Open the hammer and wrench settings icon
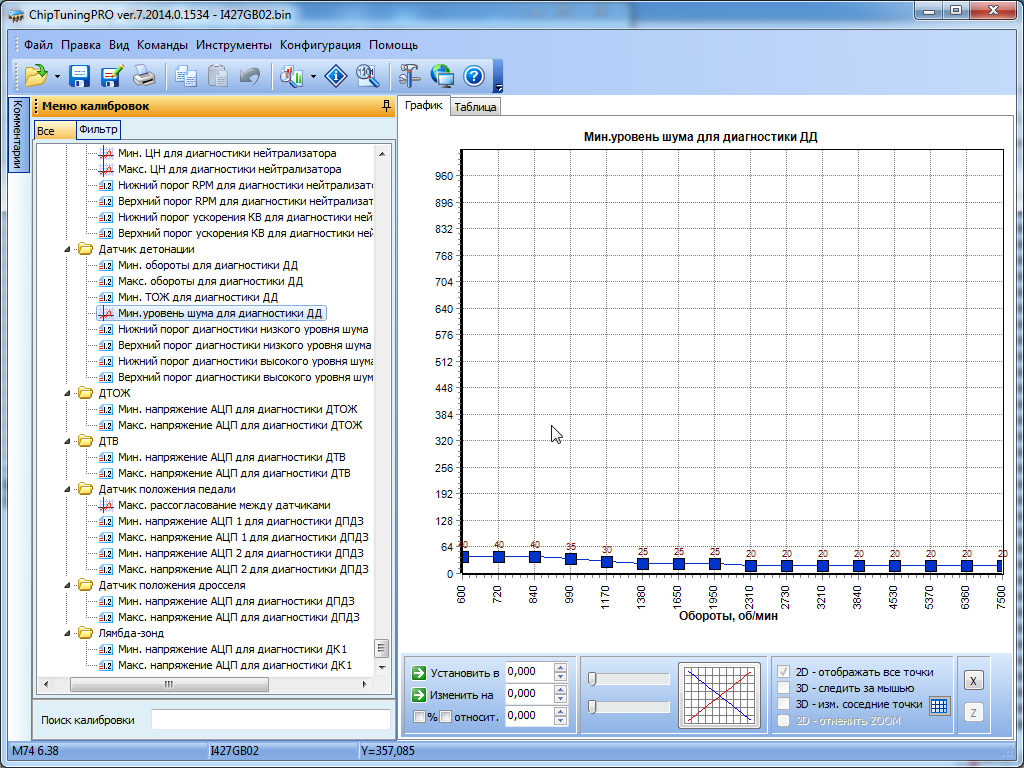1024x768 pixels. [x=410, y=76]
